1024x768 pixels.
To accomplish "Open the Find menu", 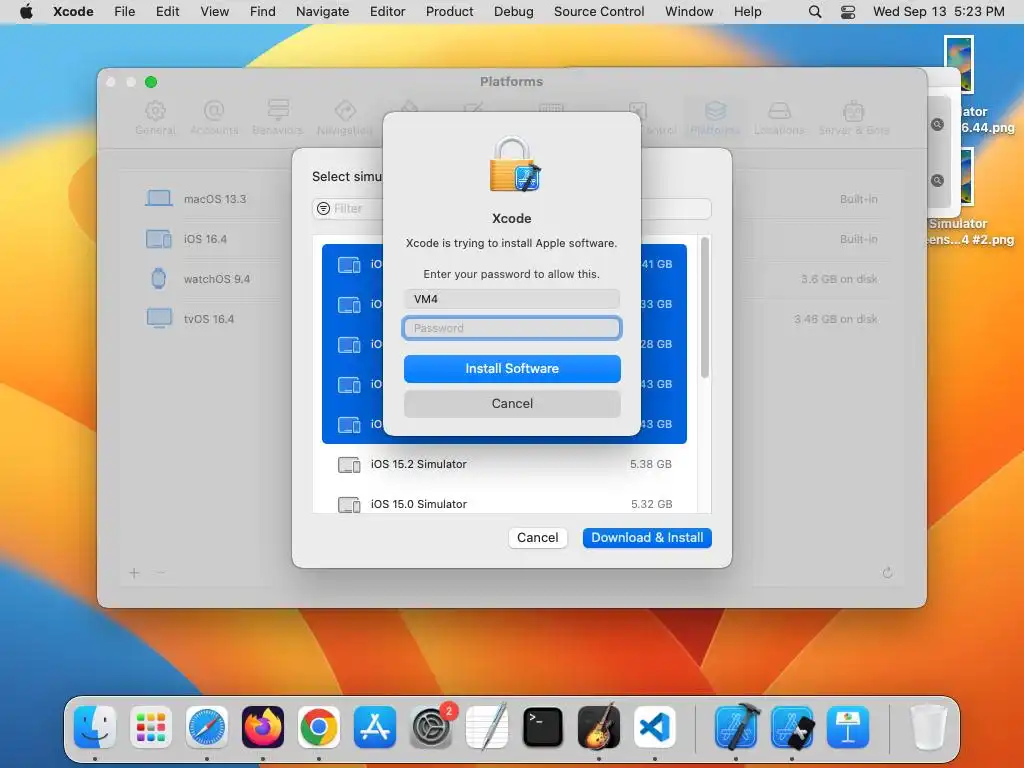I will [x=263, y=12].
